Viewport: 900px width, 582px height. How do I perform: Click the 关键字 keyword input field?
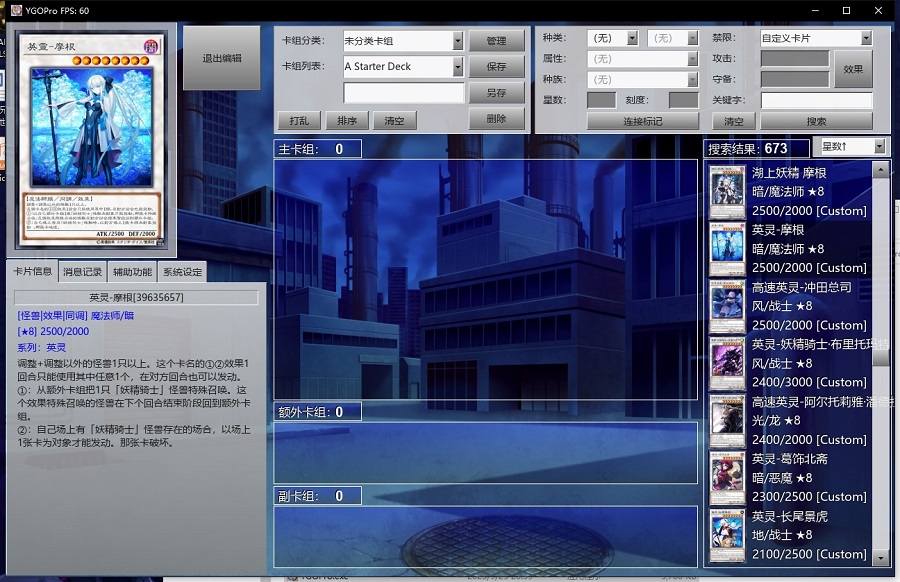(816, 100)
